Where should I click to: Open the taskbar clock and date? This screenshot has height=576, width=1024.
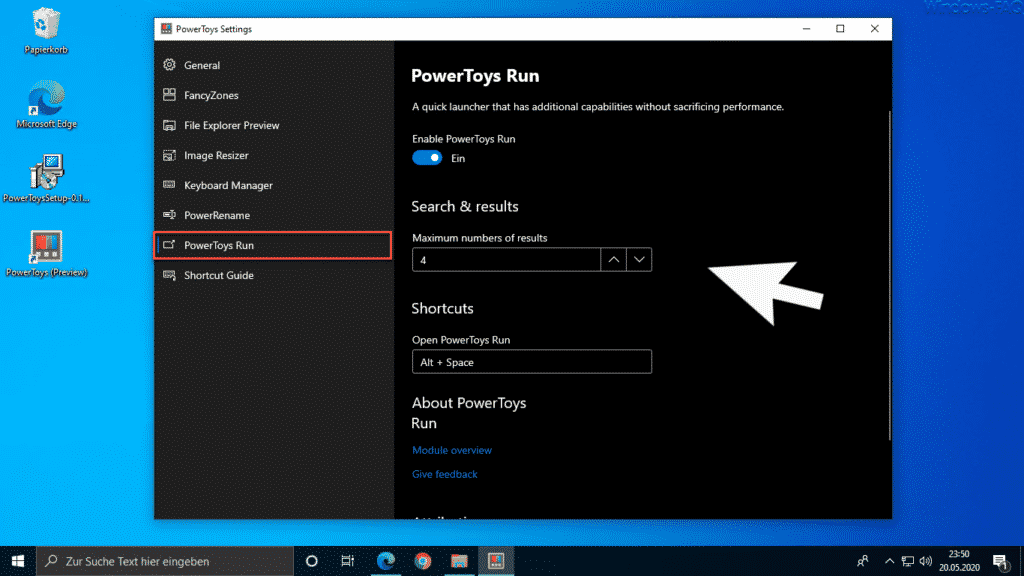[x=959, y=561]
